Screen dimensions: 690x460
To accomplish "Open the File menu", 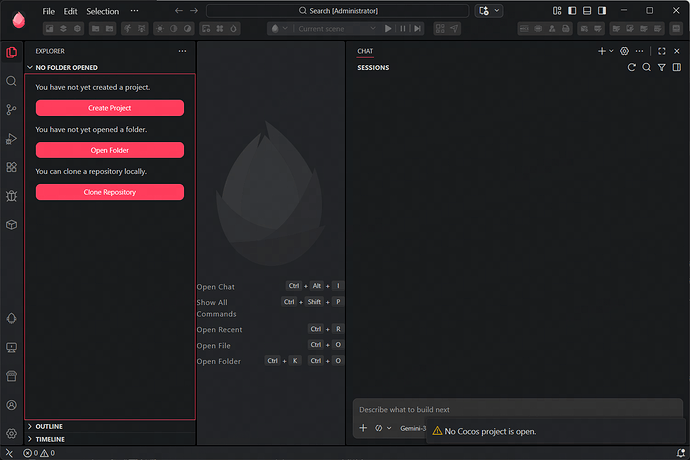I will pyautogui.click(x=48, y=11).
